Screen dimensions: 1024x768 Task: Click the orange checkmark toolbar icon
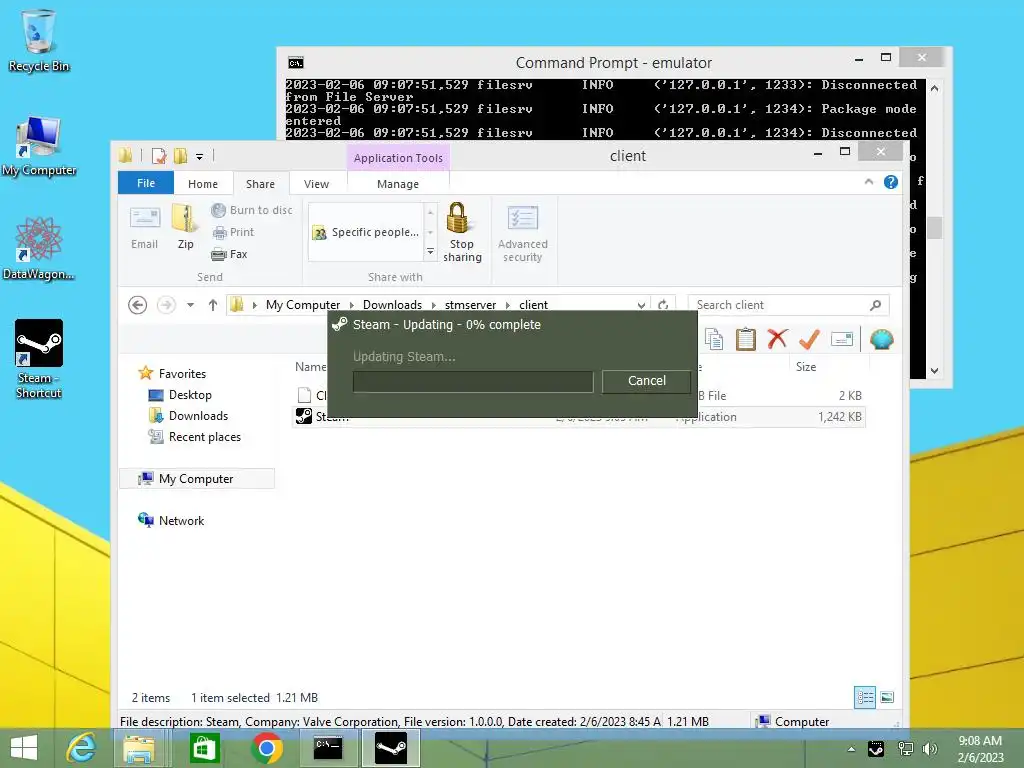click(809, 340)
